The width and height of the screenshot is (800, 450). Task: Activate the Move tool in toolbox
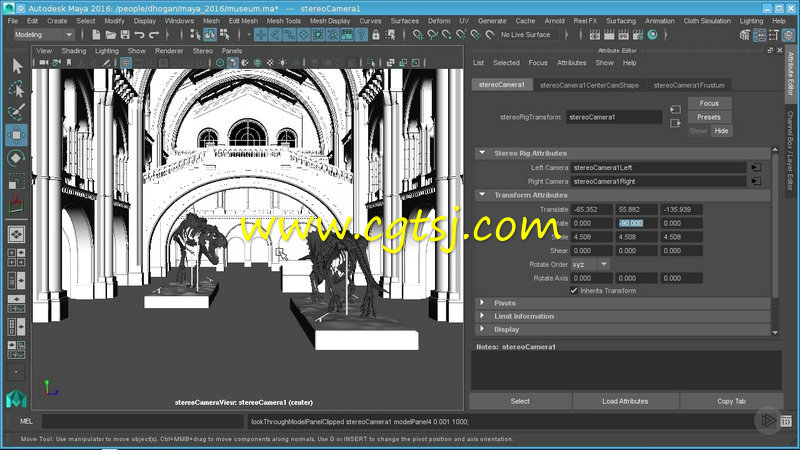pyautogui.click(x=17, y=135)
